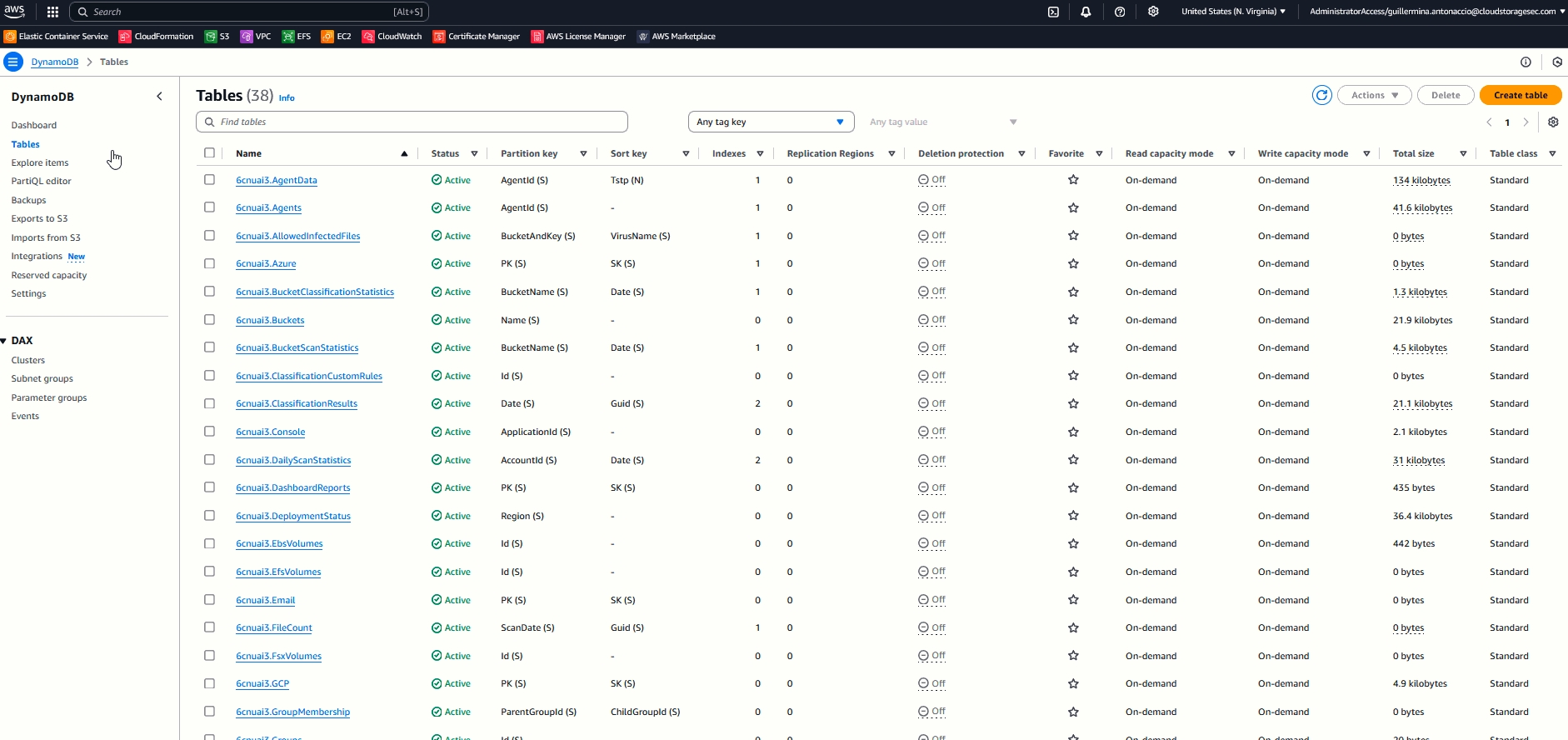Open the EFS service shortcut
The image size is (1568, 740).
(x=297, y=37)
